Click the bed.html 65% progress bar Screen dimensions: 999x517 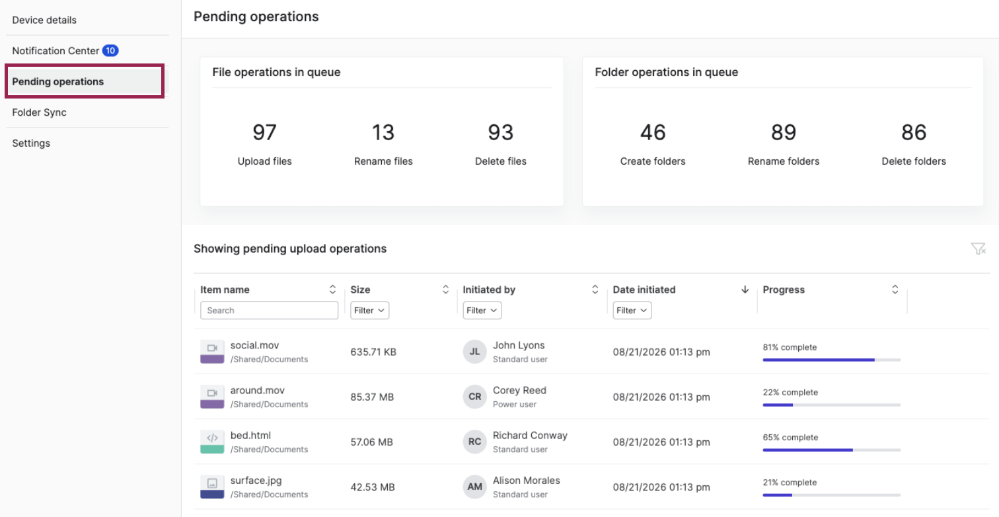click(831, 450)
